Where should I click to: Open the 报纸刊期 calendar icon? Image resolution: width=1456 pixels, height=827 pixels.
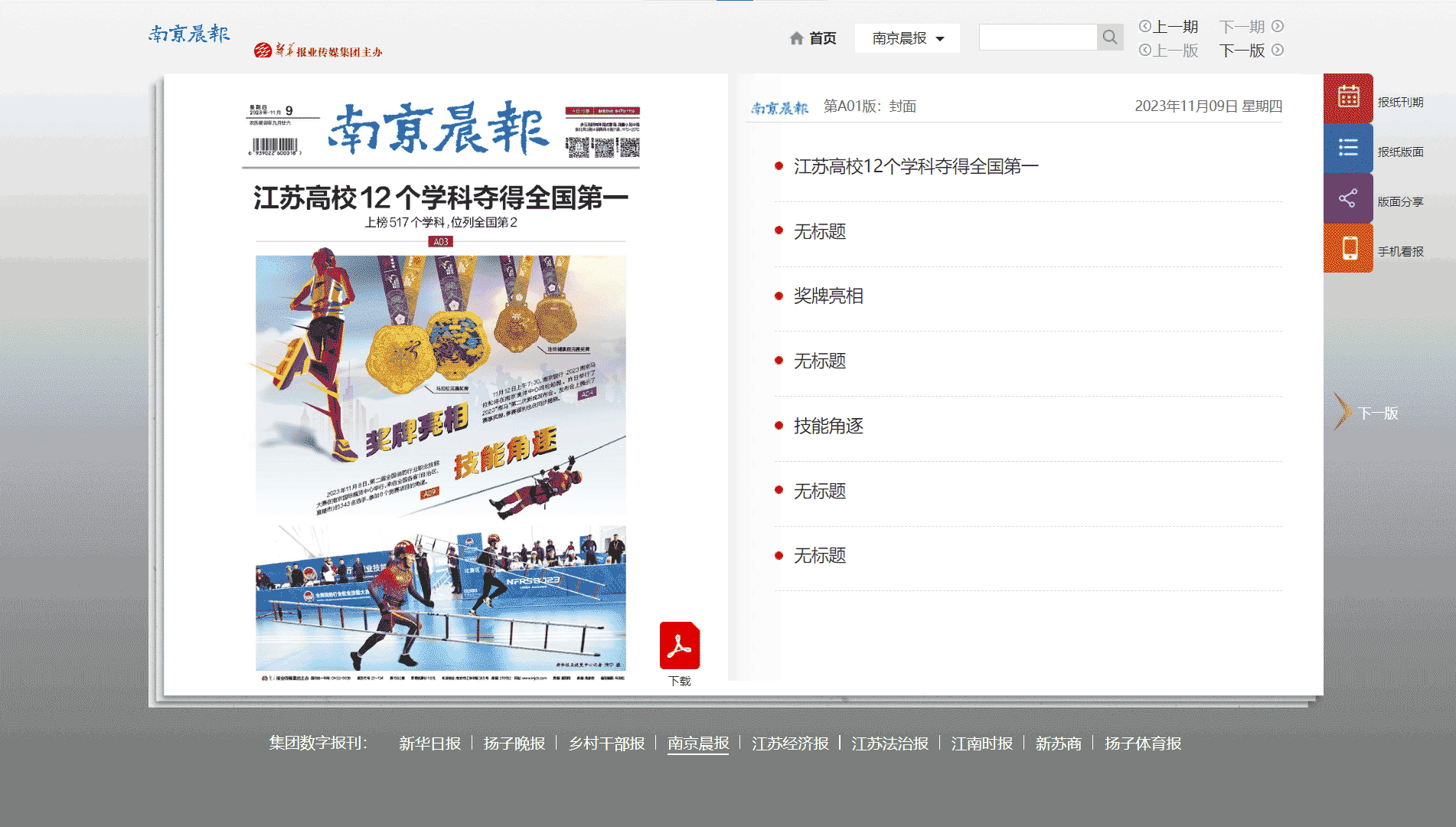tap(1348, 98)
